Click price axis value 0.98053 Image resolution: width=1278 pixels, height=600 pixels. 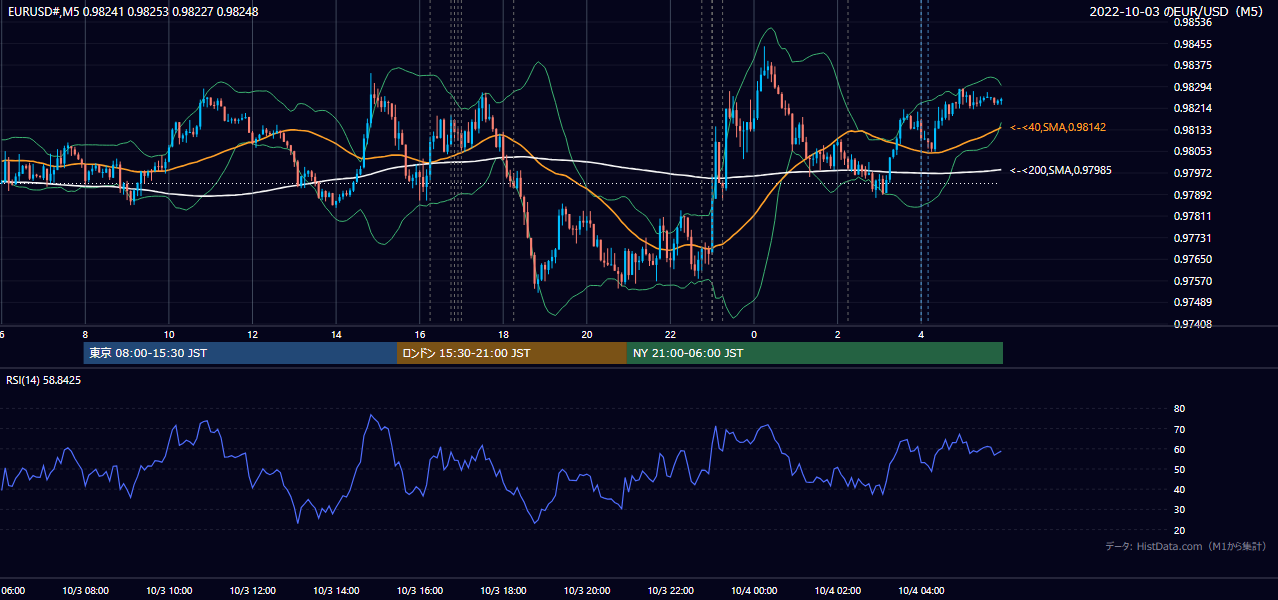tap(1192, 152)
